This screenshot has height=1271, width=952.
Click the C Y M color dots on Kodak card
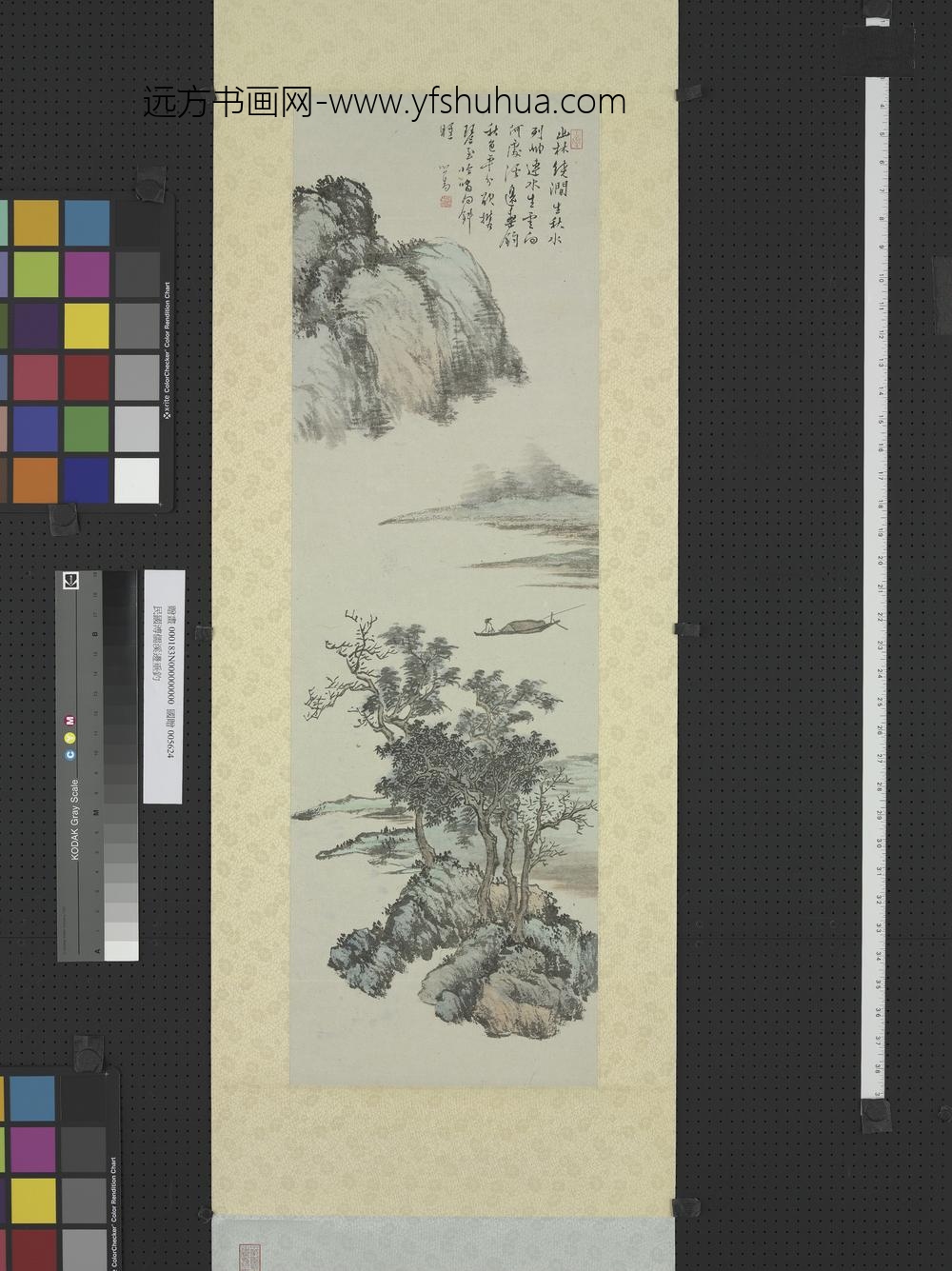click(x=69, y=737)
